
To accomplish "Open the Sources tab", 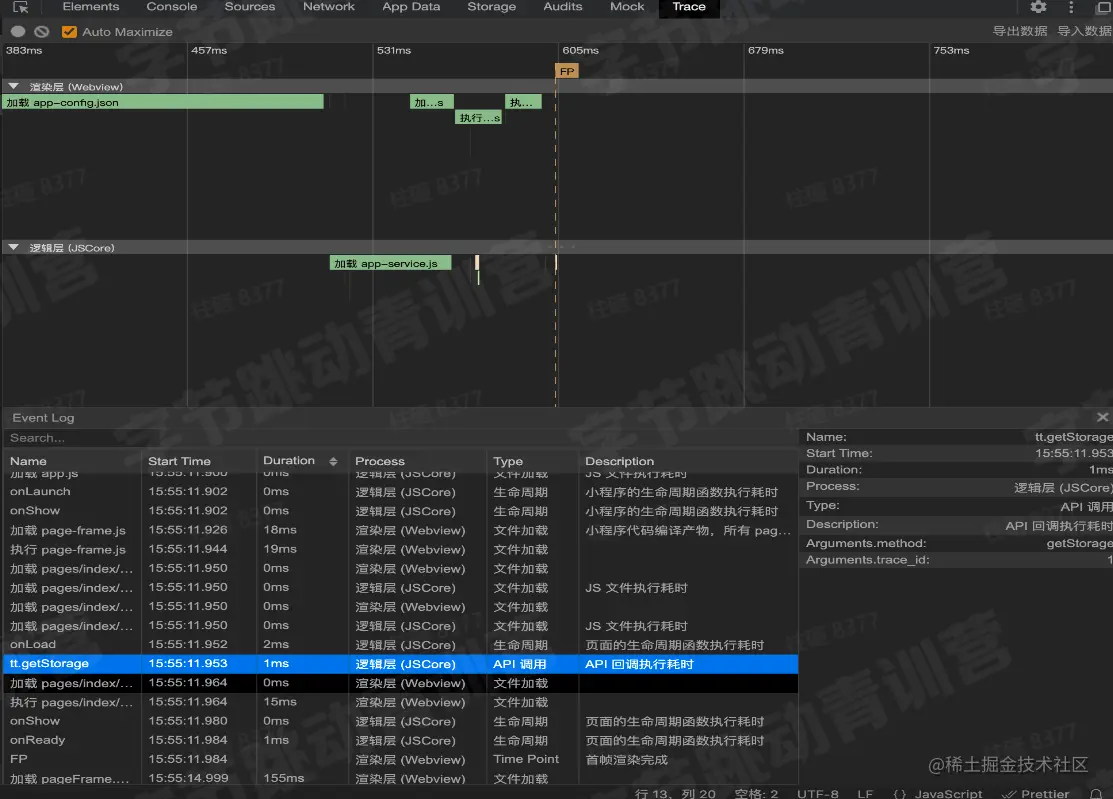I will pyautogui.click(x=250, y=7).
